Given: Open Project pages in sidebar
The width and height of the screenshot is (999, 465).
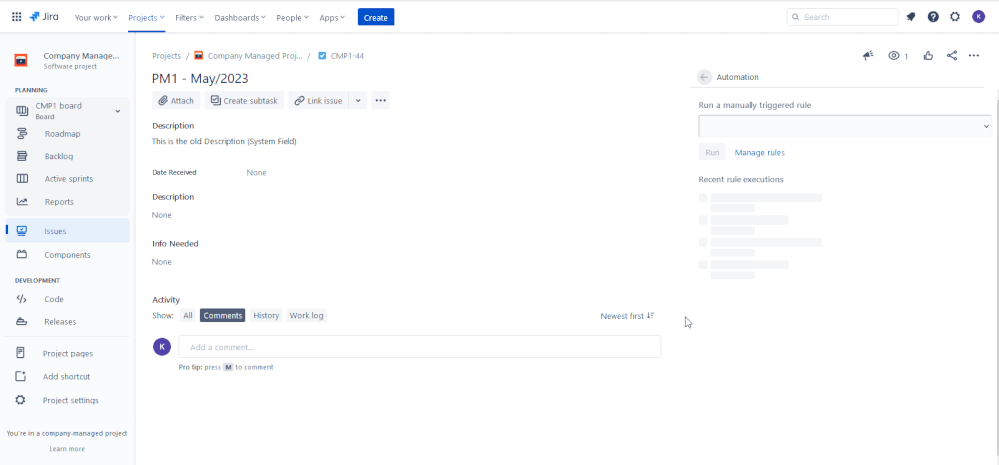Looking at the screenshot, I should pos(68,354).
